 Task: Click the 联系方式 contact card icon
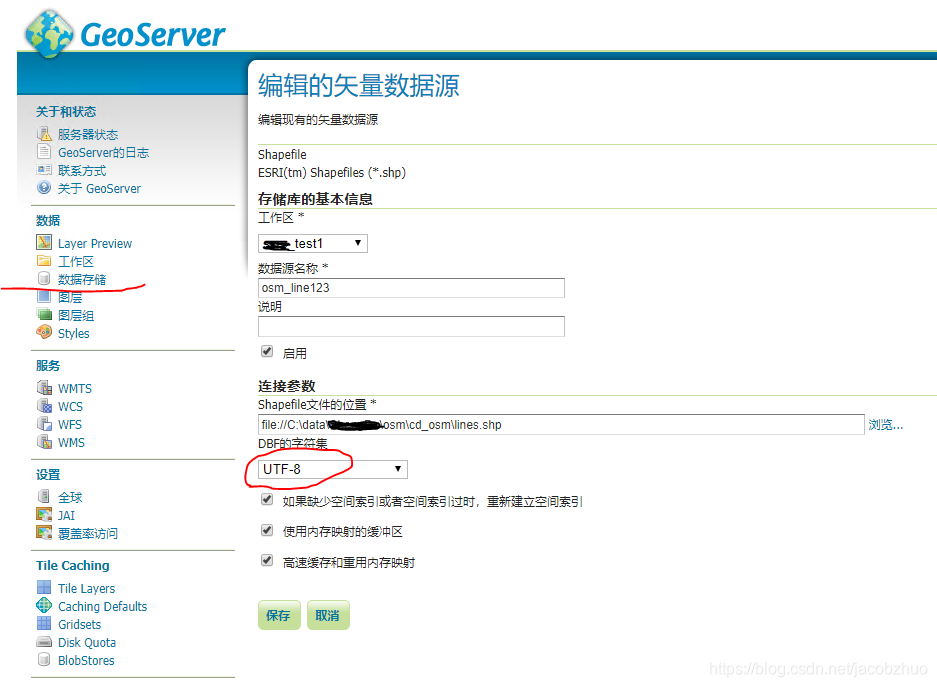pyautogui.click(x=44, y=170)
